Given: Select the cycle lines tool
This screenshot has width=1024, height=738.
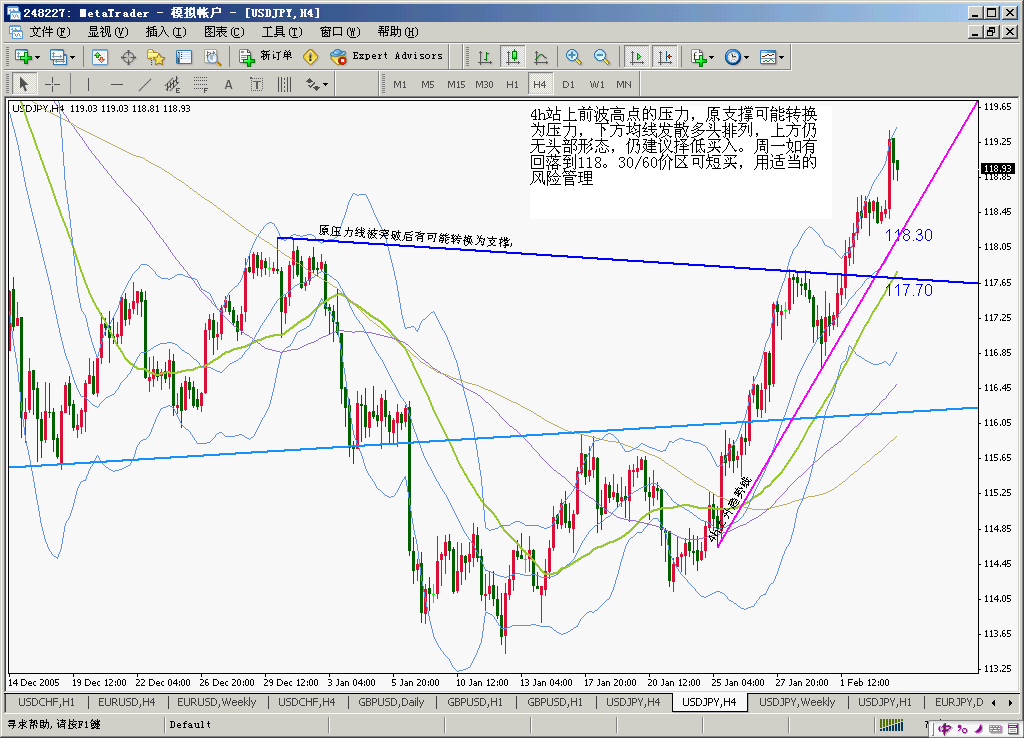Looking at the screenshot, I should tap(285, 84).
